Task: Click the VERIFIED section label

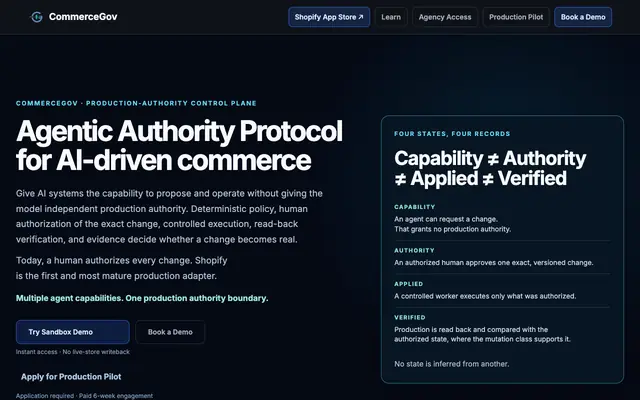Action: pyautogui.click(x=410, y=318)
